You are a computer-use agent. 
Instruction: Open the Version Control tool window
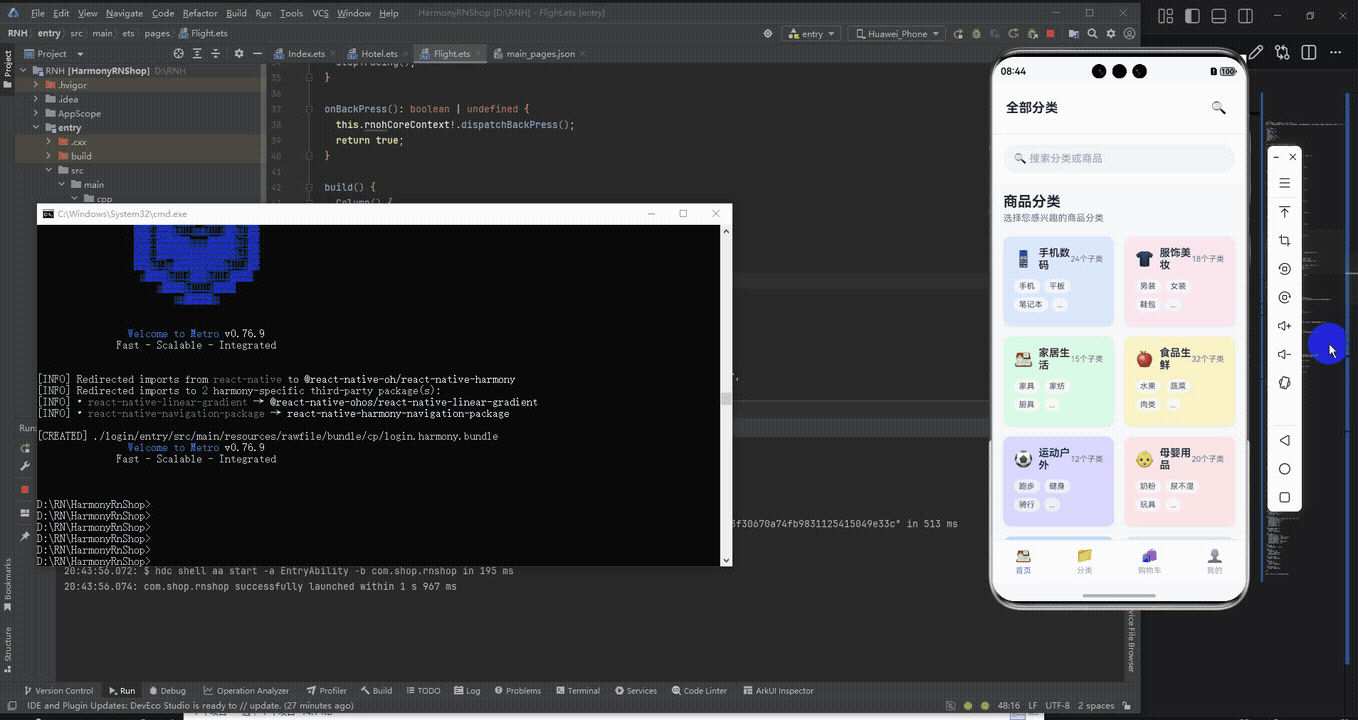pyautogui.click(x=57, y=690)
